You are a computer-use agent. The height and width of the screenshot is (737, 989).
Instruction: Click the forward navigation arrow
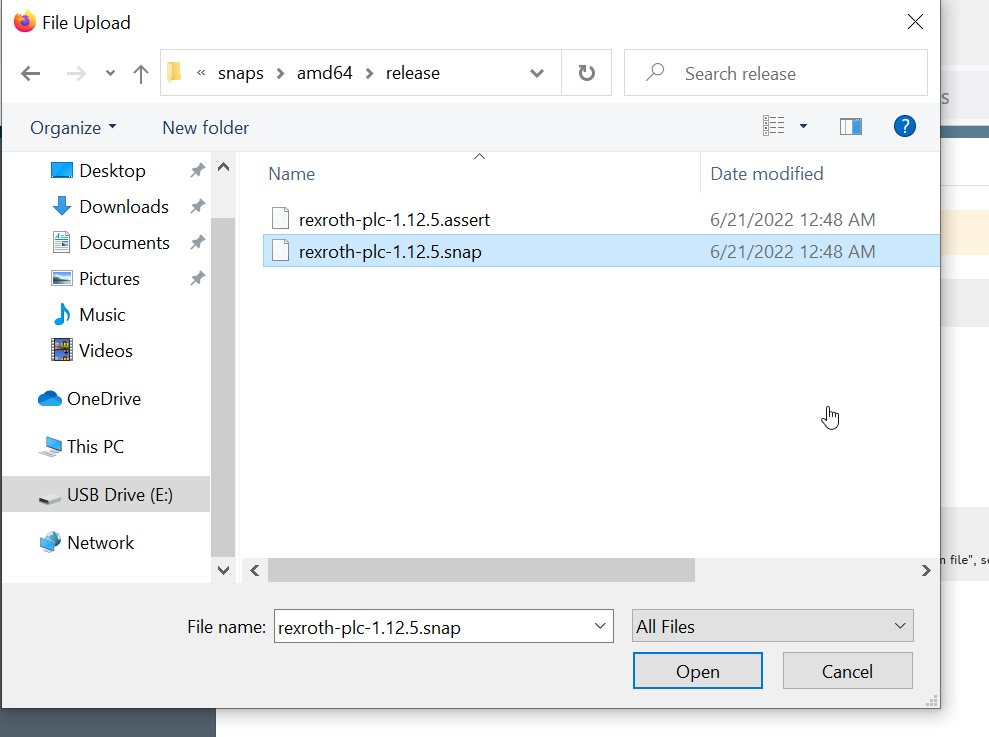tap(76, 74)
